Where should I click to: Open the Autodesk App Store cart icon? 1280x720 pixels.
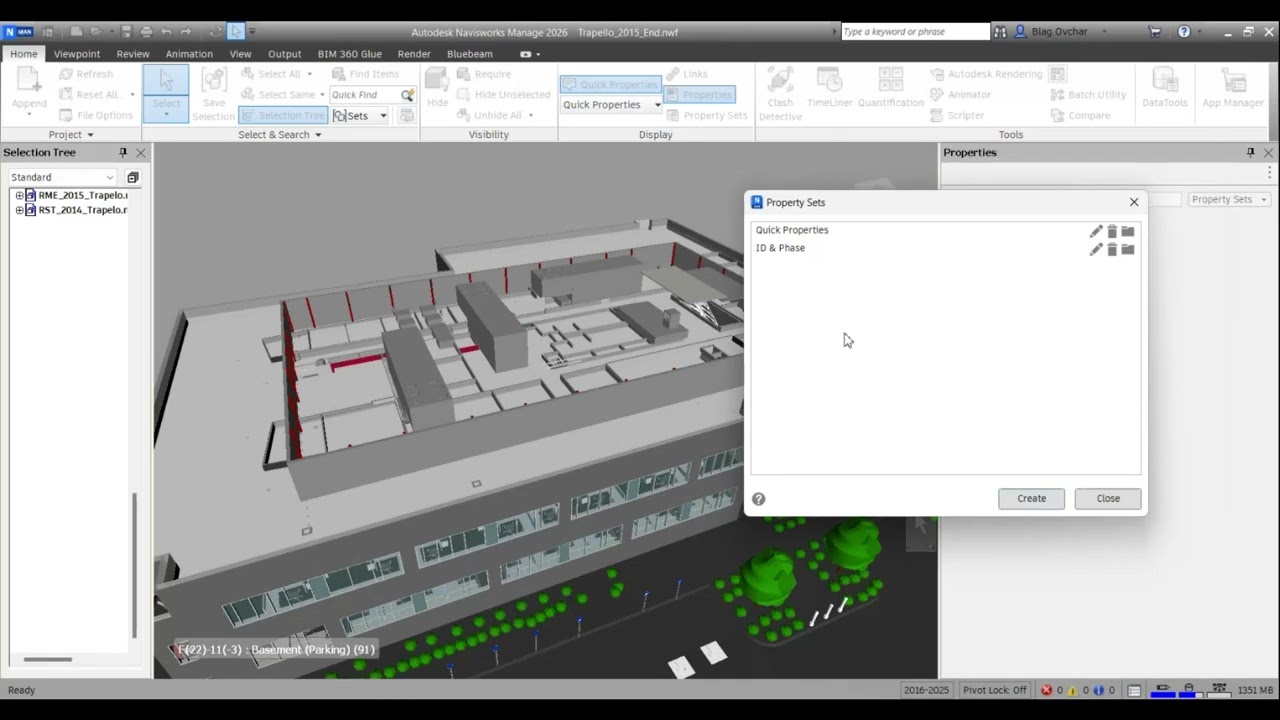1155,32
